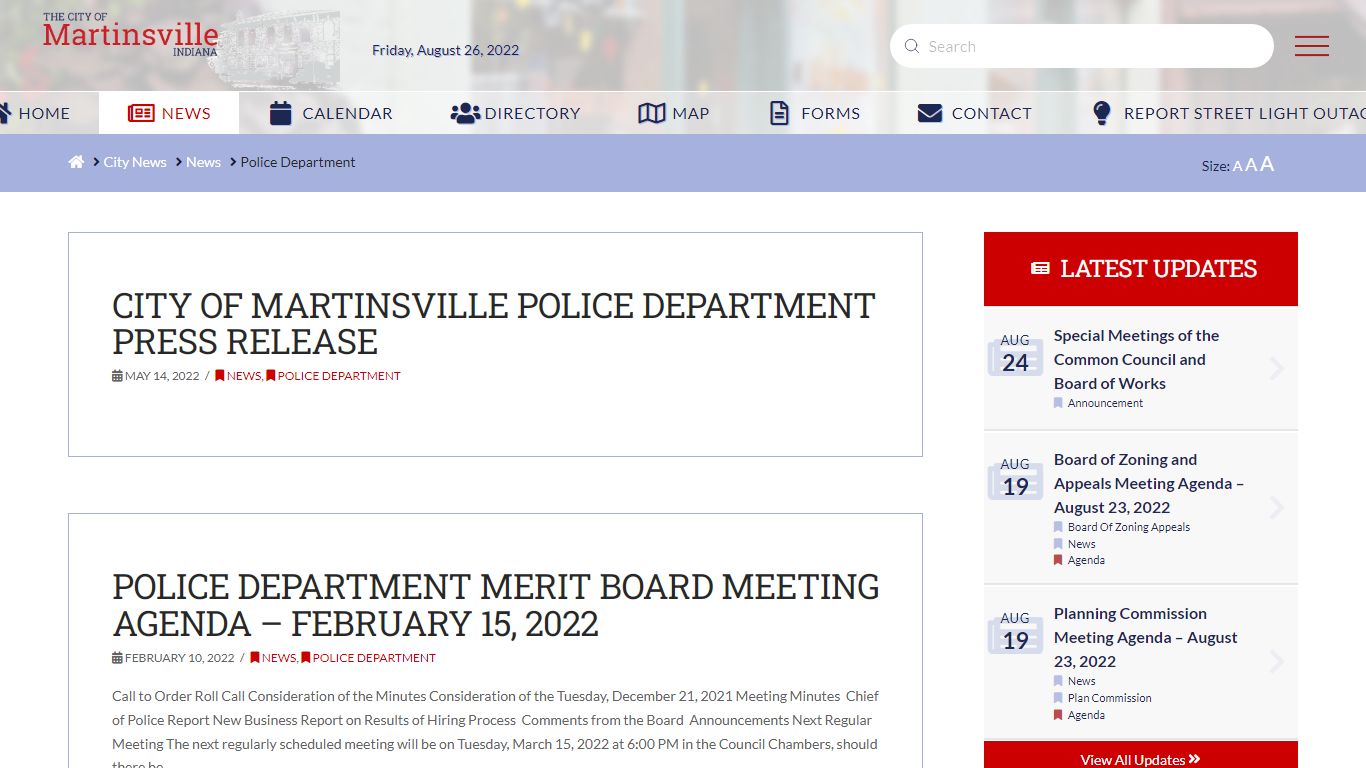Go to News breadcrumb link
The width and height of the screenshot is (1366, 768).
click(x=203, y=162)
